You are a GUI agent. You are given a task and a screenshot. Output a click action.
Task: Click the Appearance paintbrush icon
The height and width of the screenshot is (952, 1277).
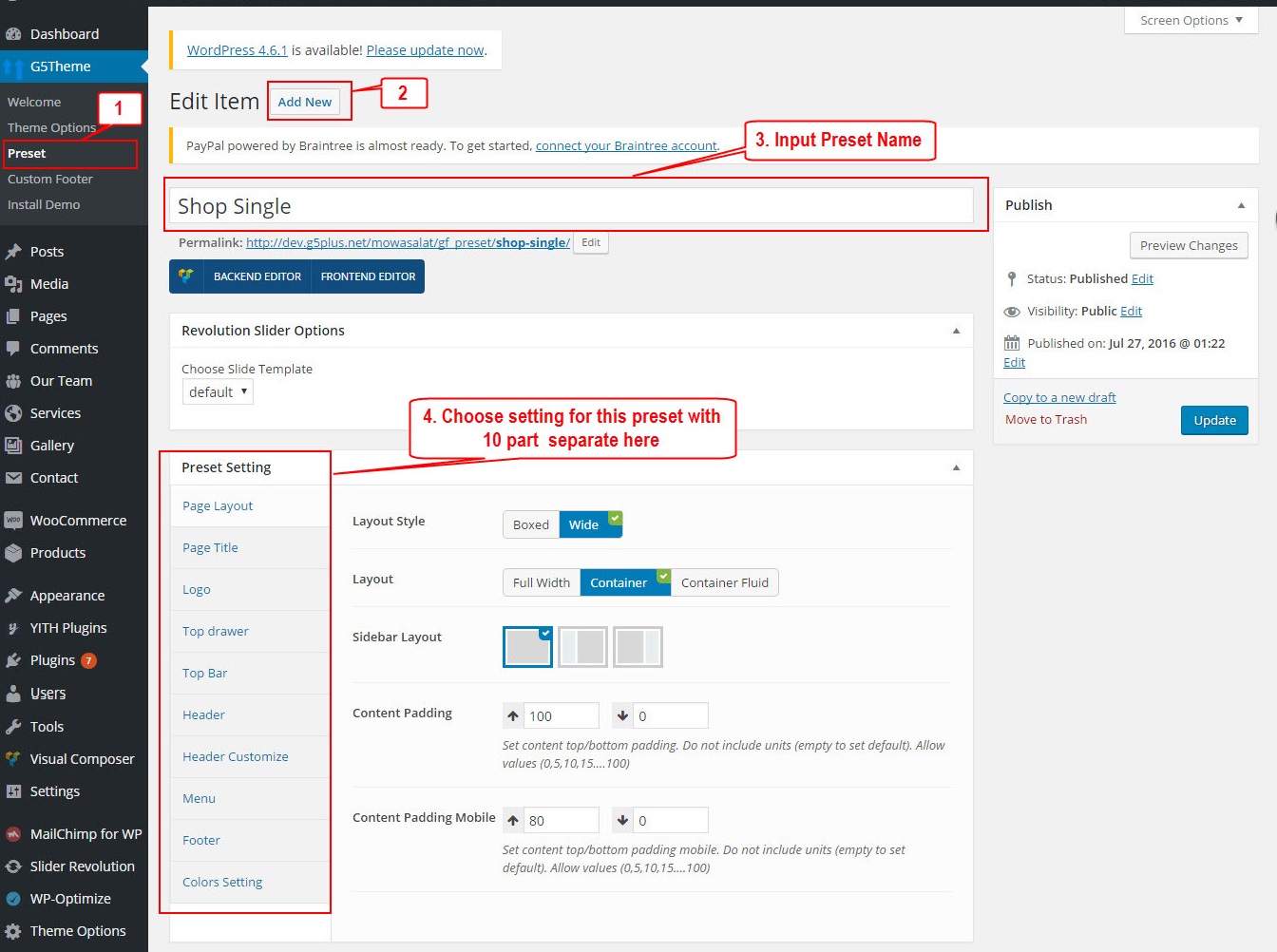click(x=13, y=596)
